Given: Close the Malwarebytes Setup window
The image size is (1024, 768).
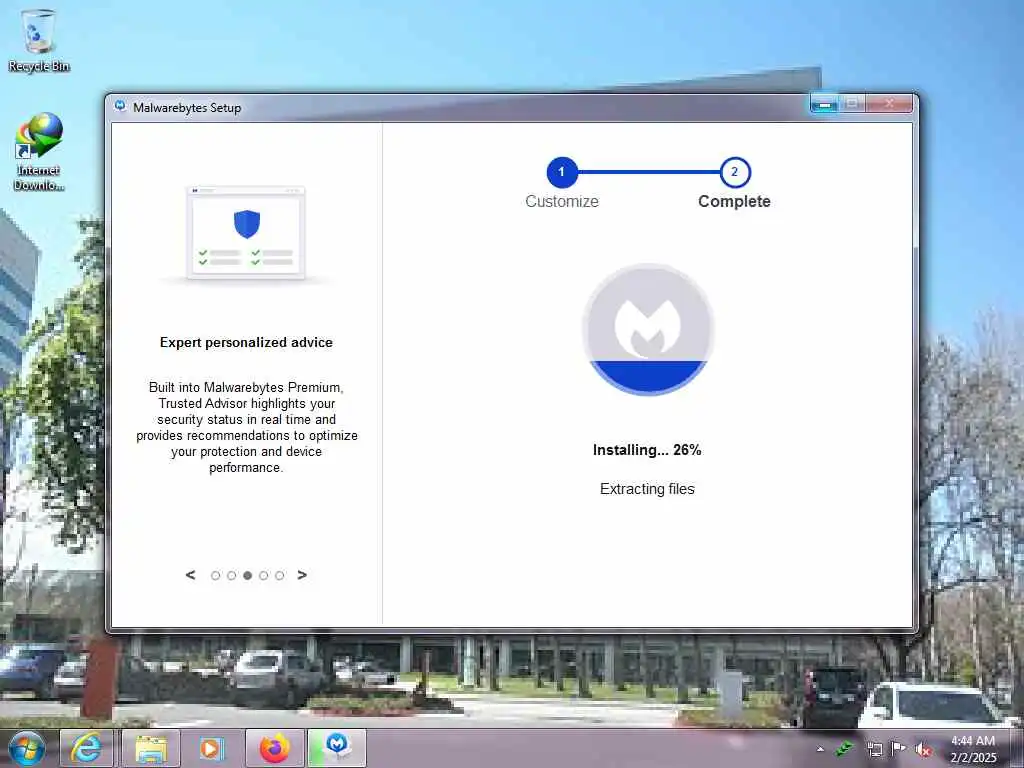Looking at the screenshot, I should point(889,103).
